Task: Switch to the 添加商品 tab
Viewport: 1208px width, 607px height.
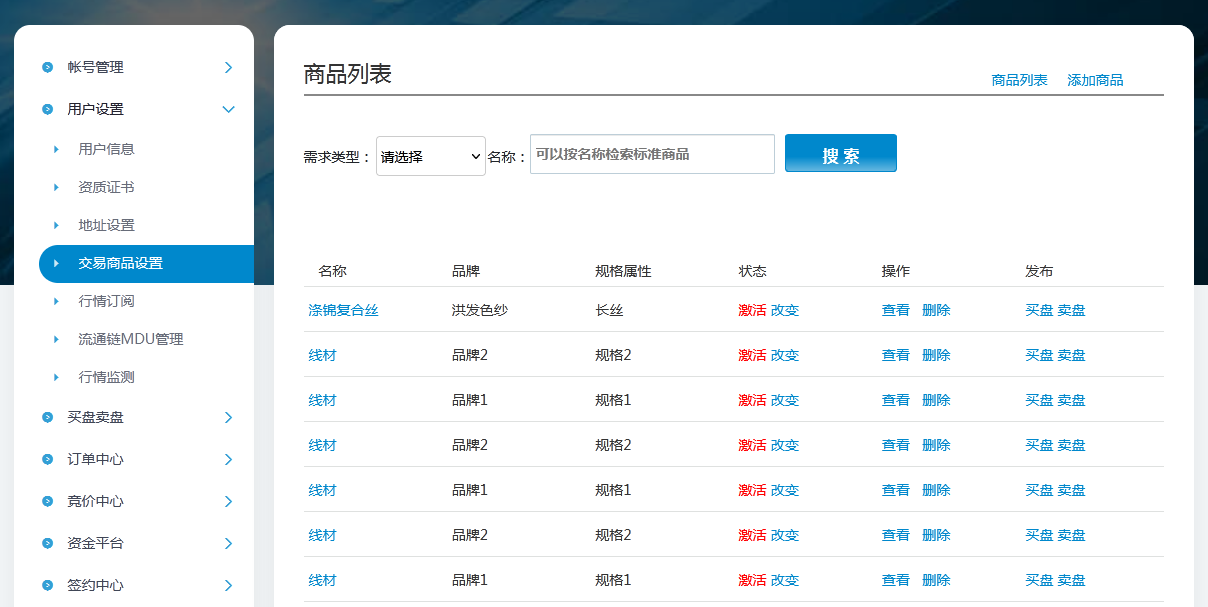Action: point(1095,80)
